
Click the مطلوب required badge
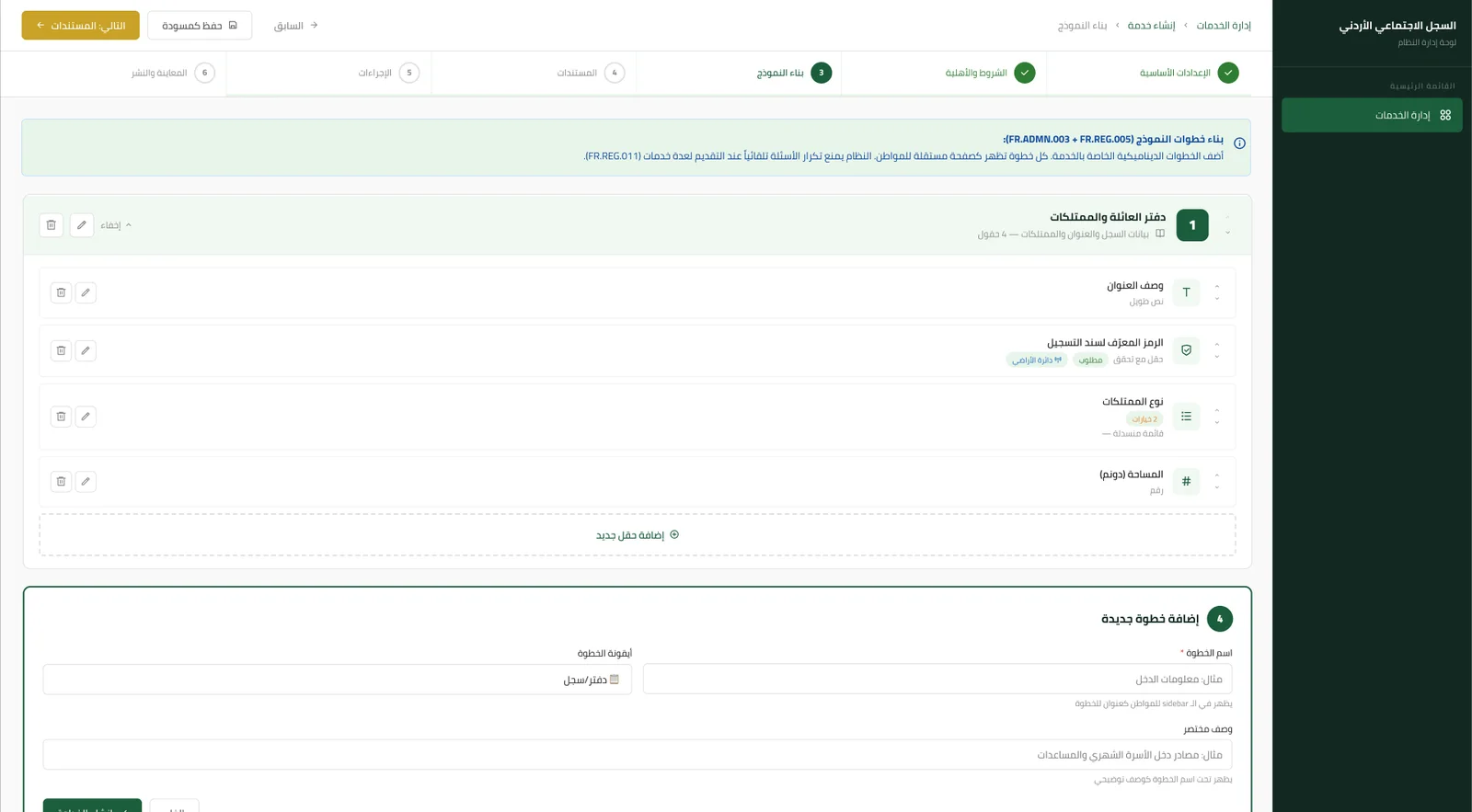tap(1090, 360)
